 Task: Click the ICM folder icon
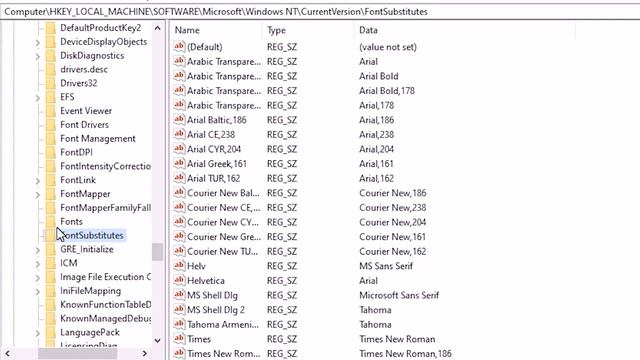click(51, 263)
